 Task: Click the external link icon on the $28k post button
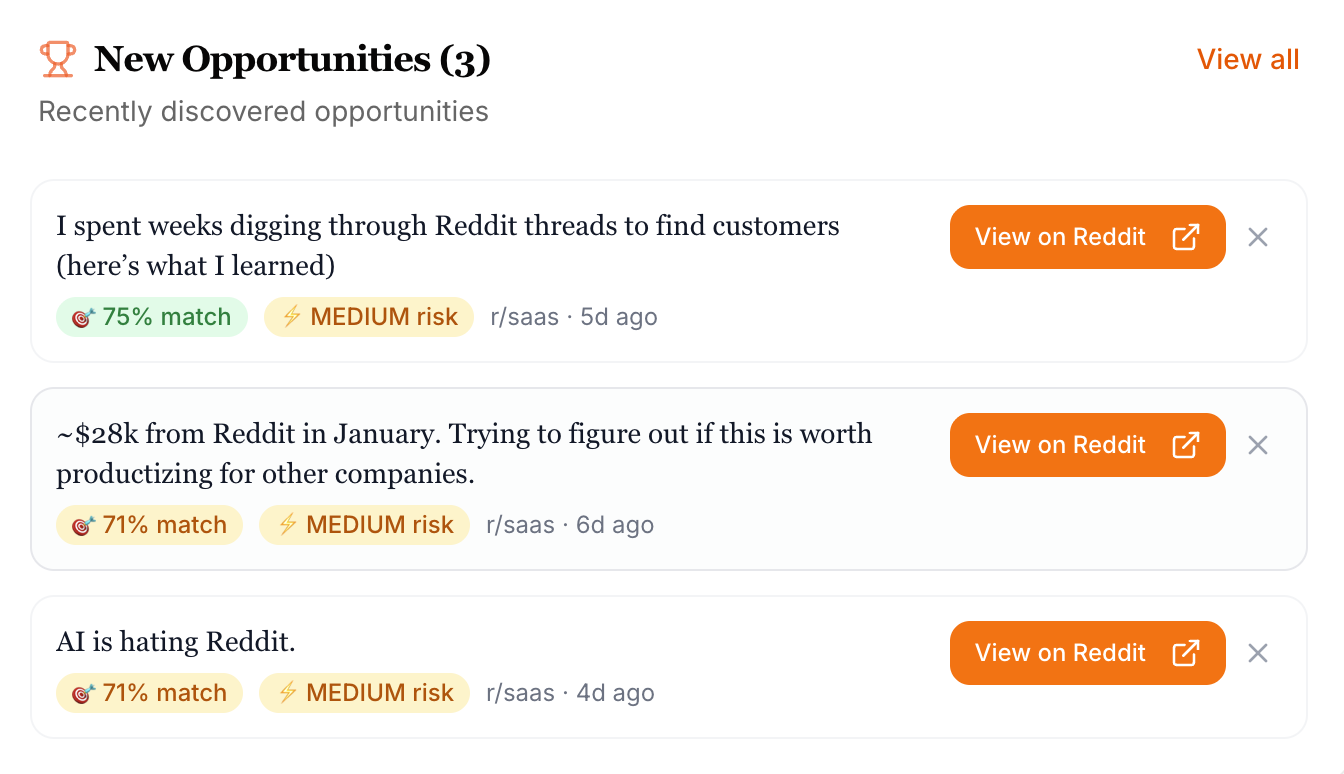pos(1186,445)
